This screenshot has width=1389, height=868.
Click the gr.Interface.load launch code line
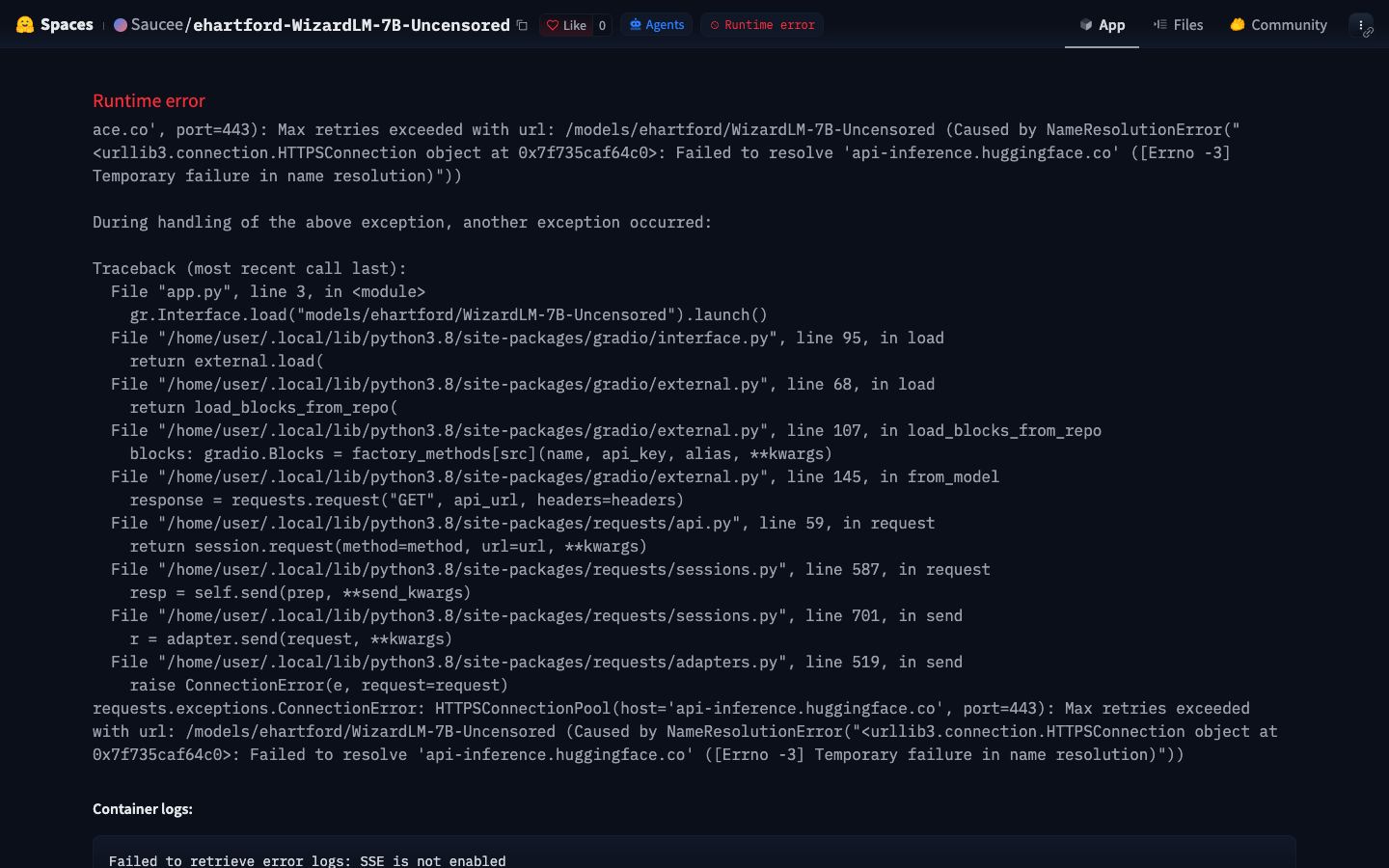[x=449, y=314]
